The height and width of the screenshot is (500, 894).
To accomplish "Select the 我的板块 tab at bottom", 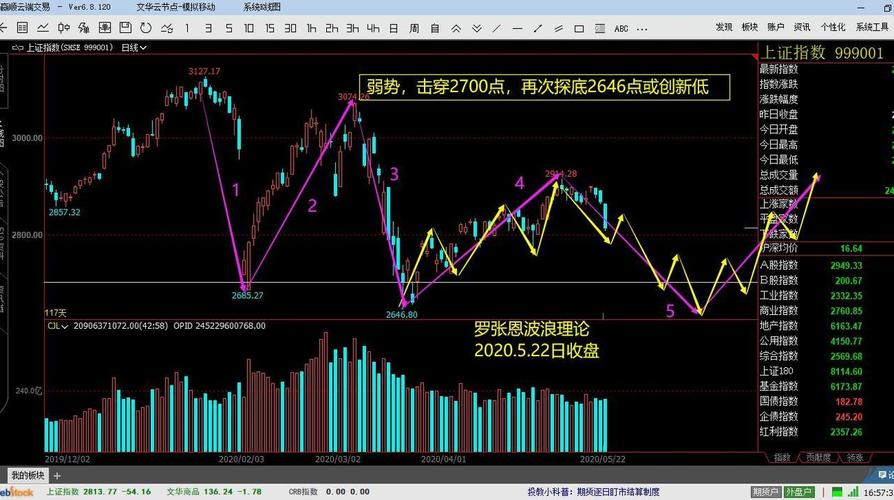I will click(x=28, y=474).
